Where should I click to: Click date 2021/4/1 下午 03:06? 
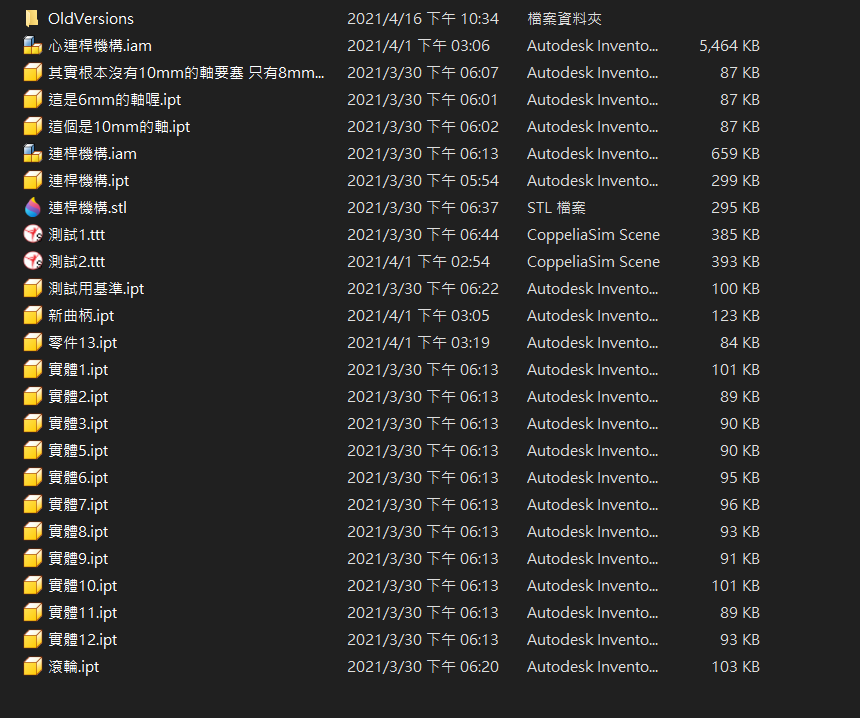click(418, 46)
